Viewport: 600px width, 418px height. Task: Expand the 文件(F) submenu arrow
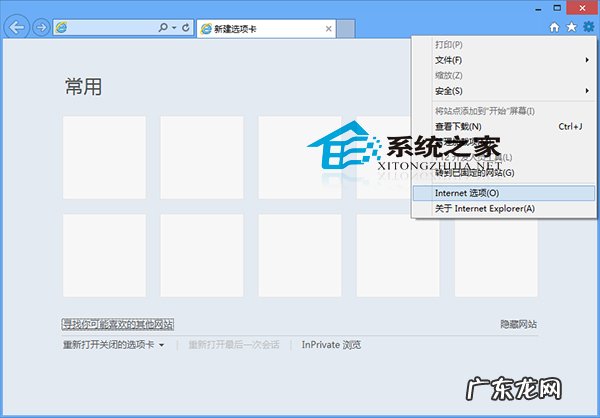[x=587, y=60]
